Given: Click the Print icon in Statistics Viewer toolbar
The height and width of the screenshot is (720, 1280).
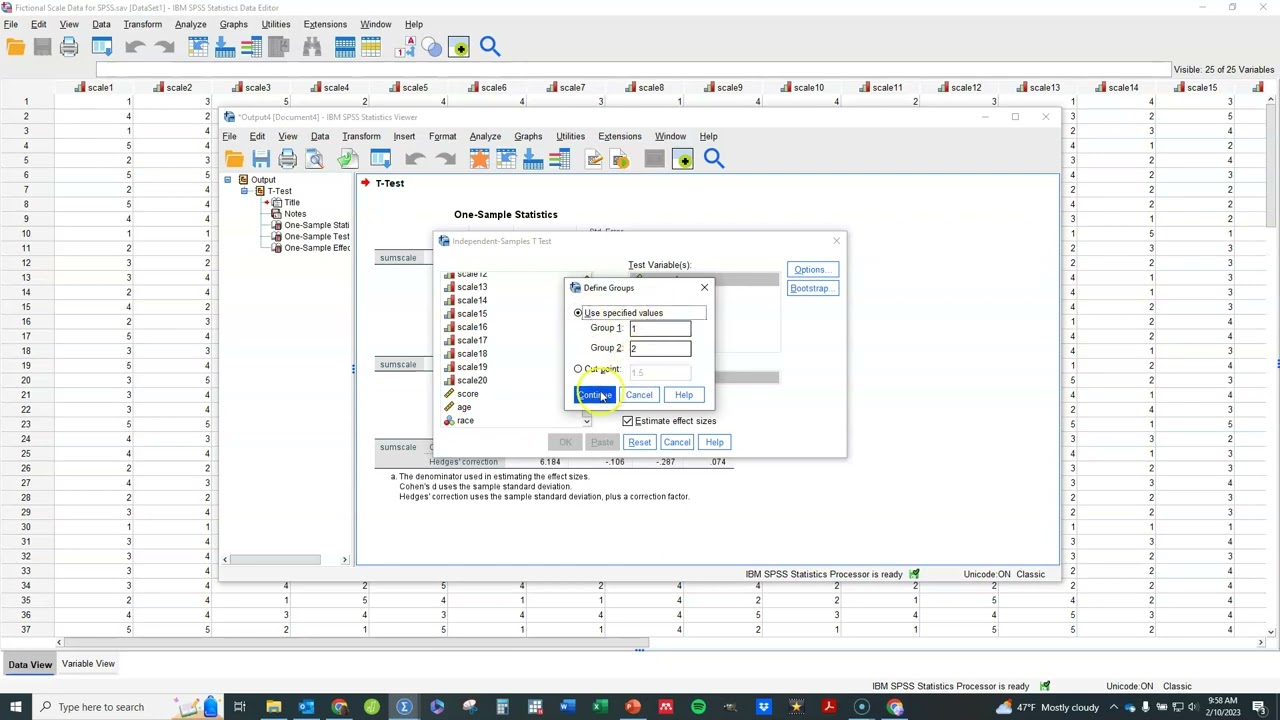Looking at the screenshot, I should point(288,159).
